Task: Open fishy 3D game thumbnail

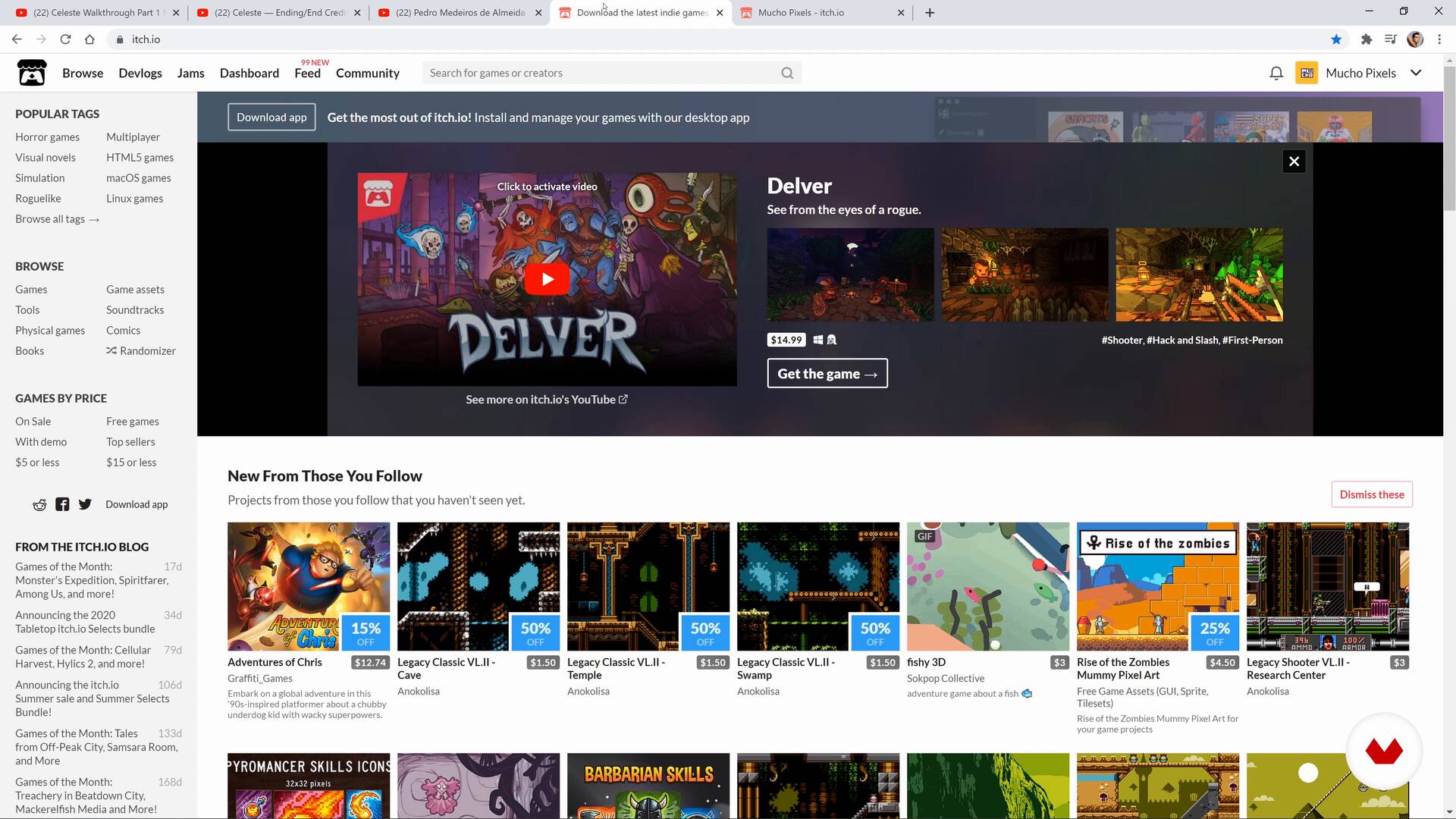Action: [988, 586]
